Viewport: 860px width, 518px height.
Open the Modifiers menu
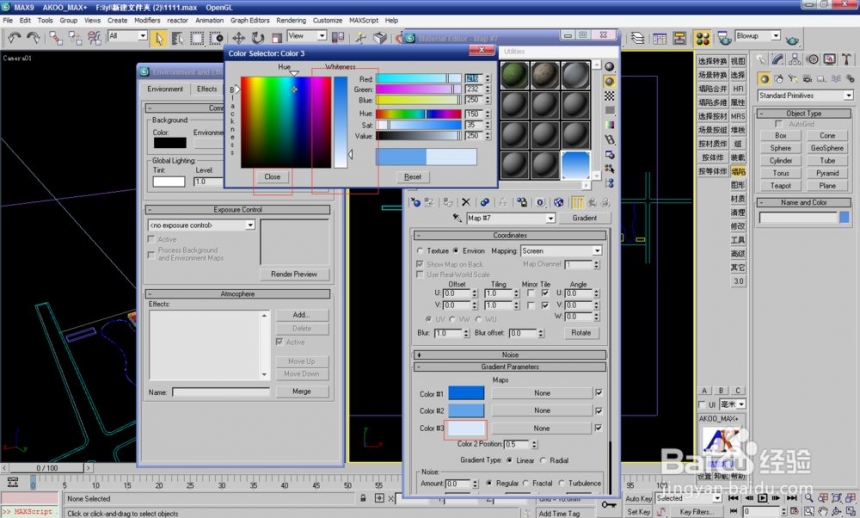click(147, 20)
